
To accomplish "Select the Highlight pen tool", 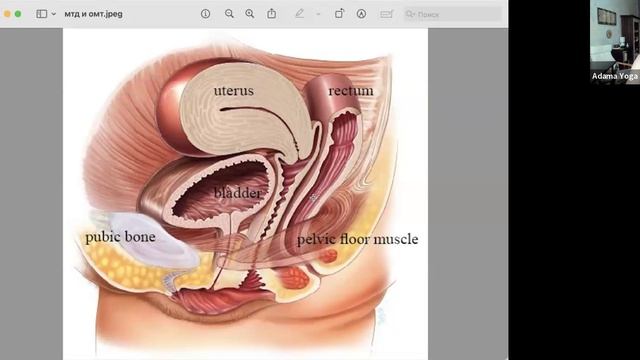I will (x=299, y=14).
